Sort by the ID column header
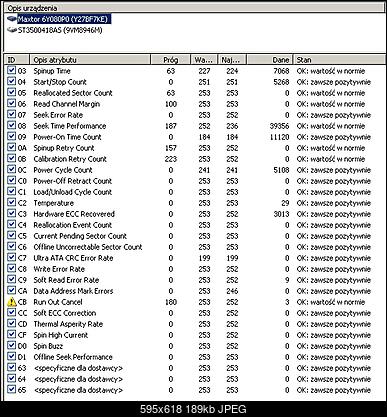This screenshot has width=387, height=417. point(17,60)
